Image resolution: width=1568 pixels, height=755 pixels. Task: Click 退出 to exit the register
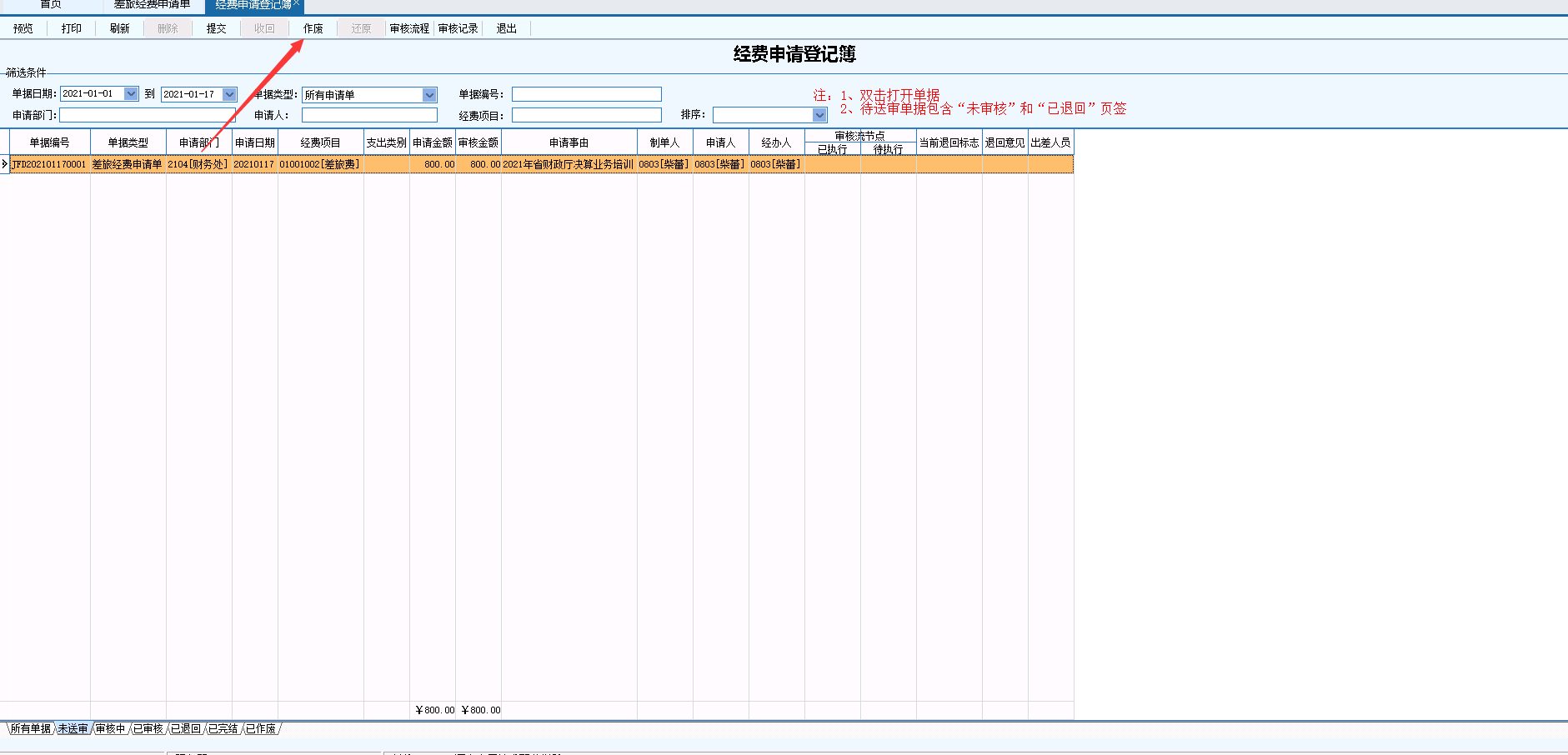coord(507,28)
